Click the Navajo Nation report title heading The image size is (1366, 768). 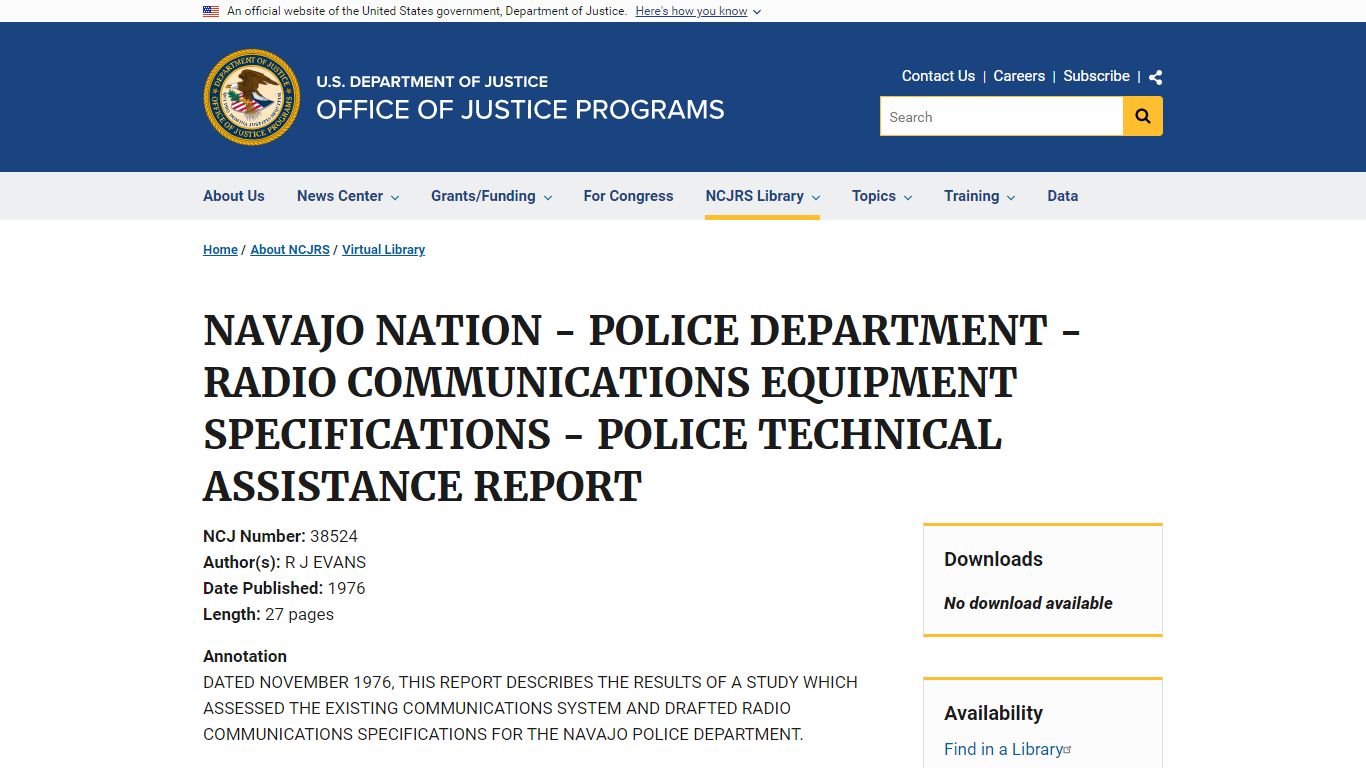[642, 408]
